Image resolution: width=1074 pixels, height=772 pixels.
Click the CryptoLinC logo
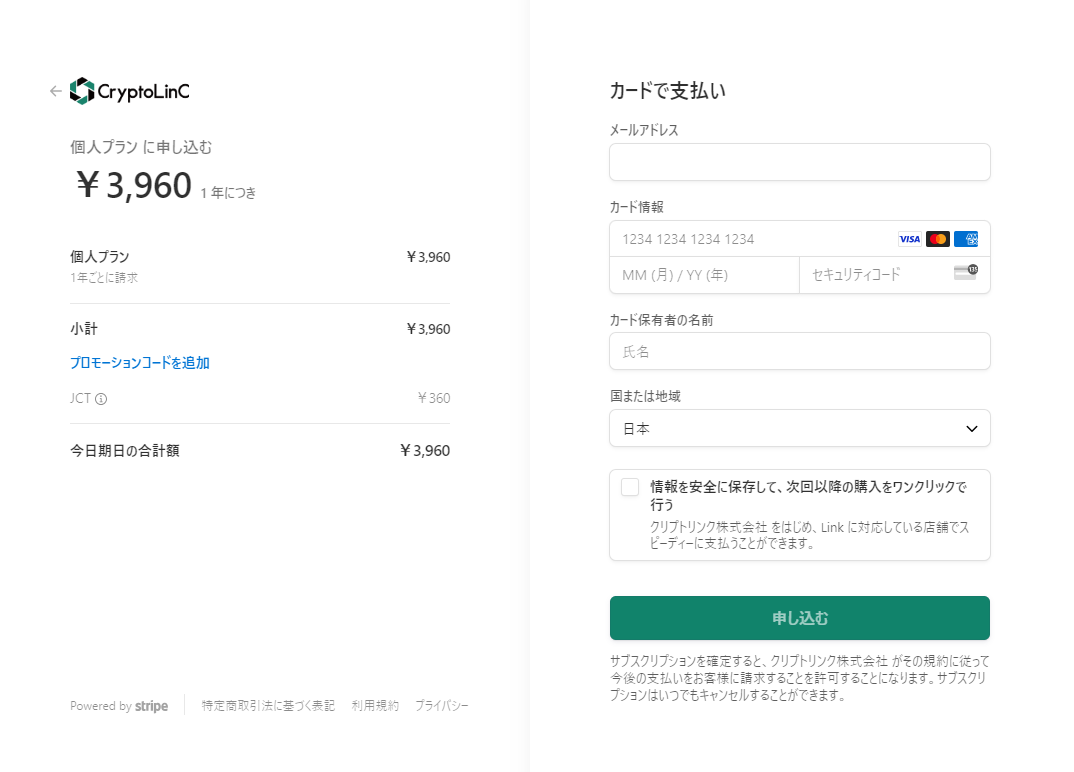click(x=129, y=91)
